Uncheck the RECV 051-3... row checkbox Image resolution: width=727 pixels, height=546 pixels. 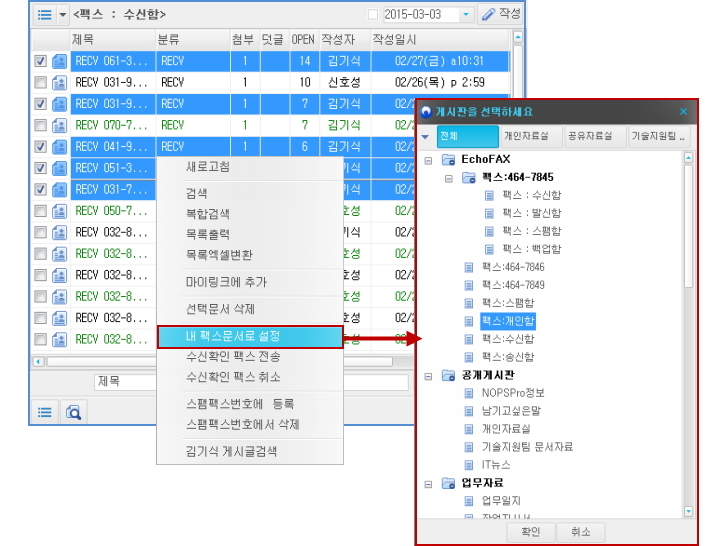tap(40, 168)
